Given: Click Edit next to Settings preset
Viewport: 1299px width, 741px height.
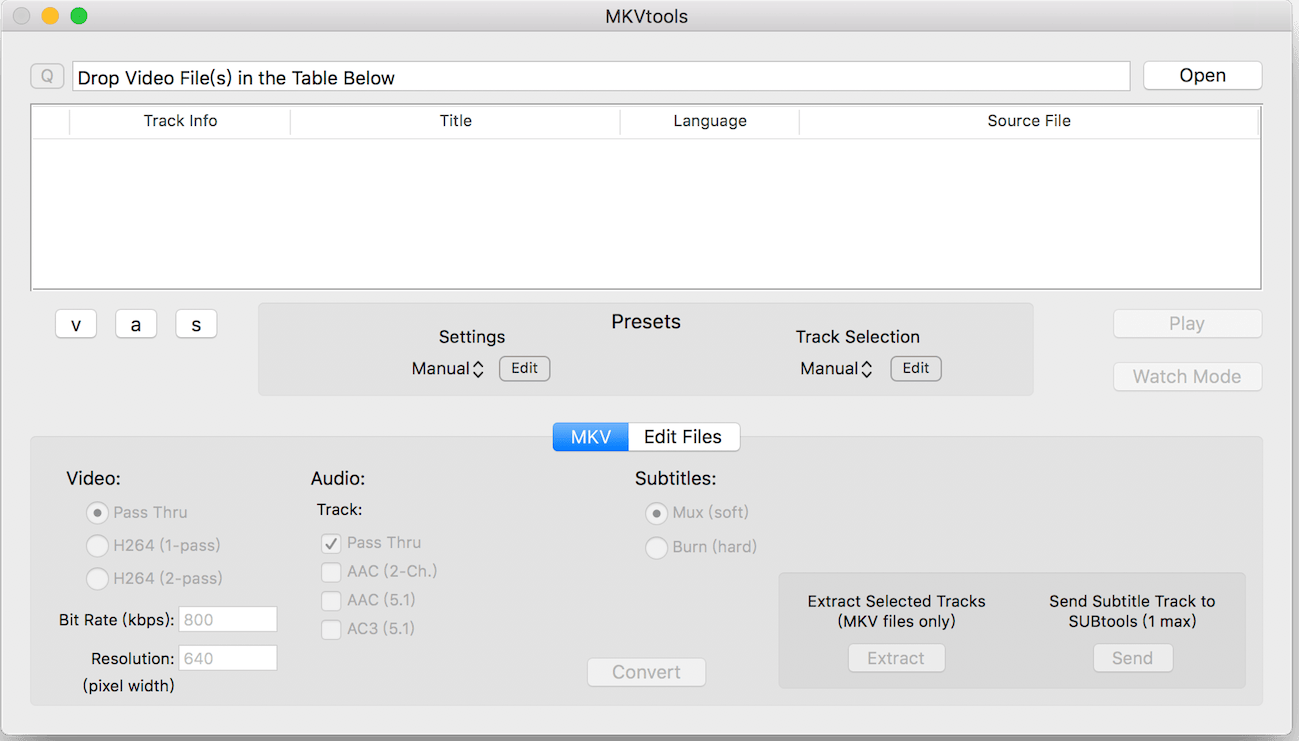Looking at the screenshot, I should (x=525, y=368).
